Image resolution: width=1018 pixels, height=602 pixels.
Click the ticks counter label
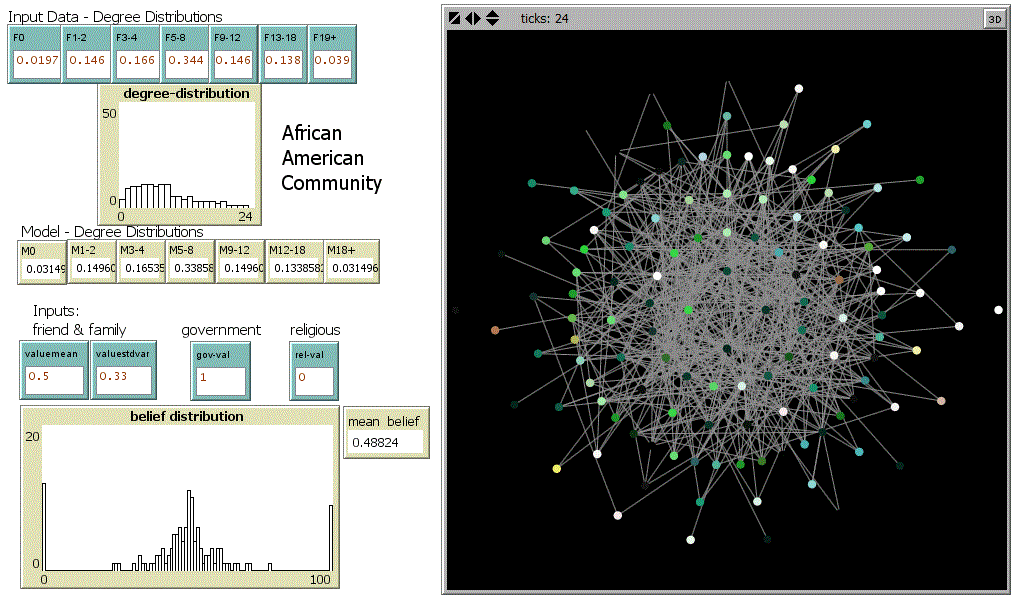544,18
